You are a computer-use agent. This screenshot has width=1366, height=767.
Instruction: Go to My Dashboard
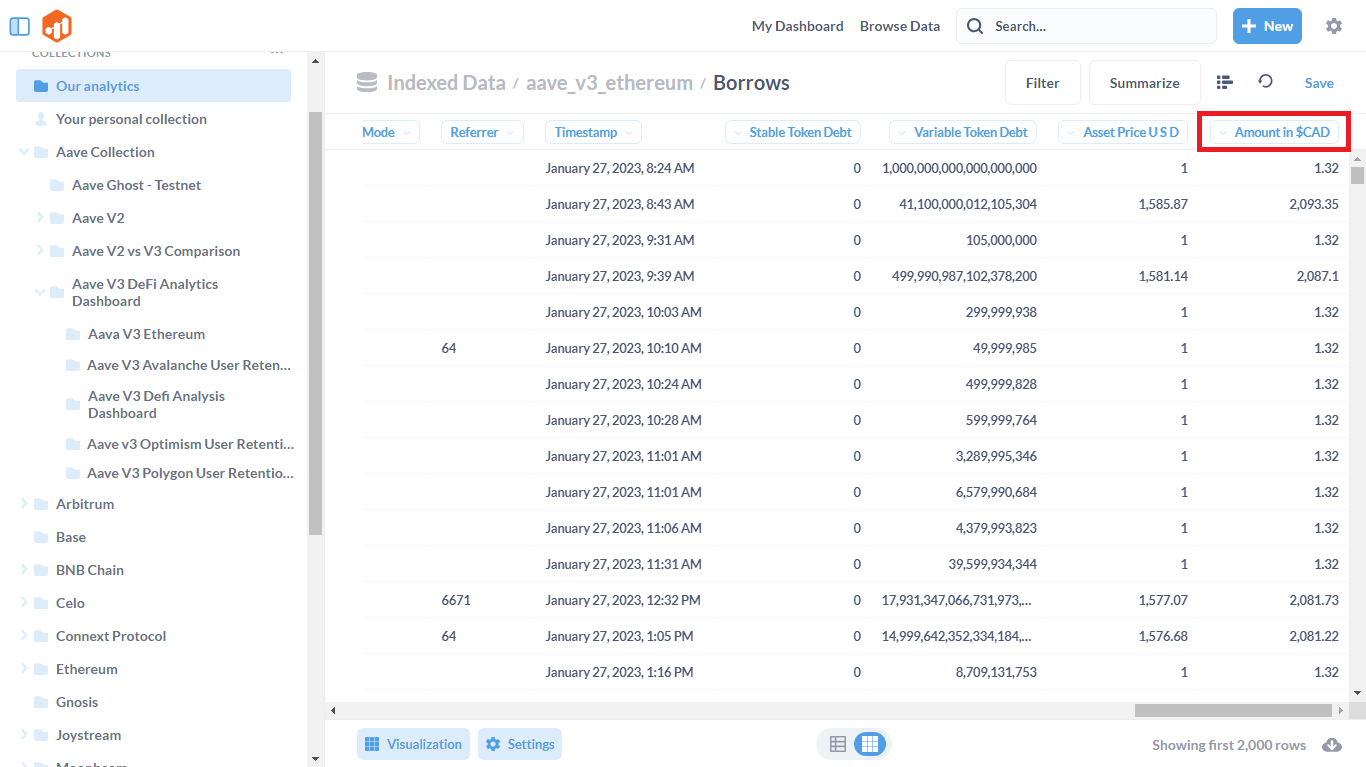(797, 26)
